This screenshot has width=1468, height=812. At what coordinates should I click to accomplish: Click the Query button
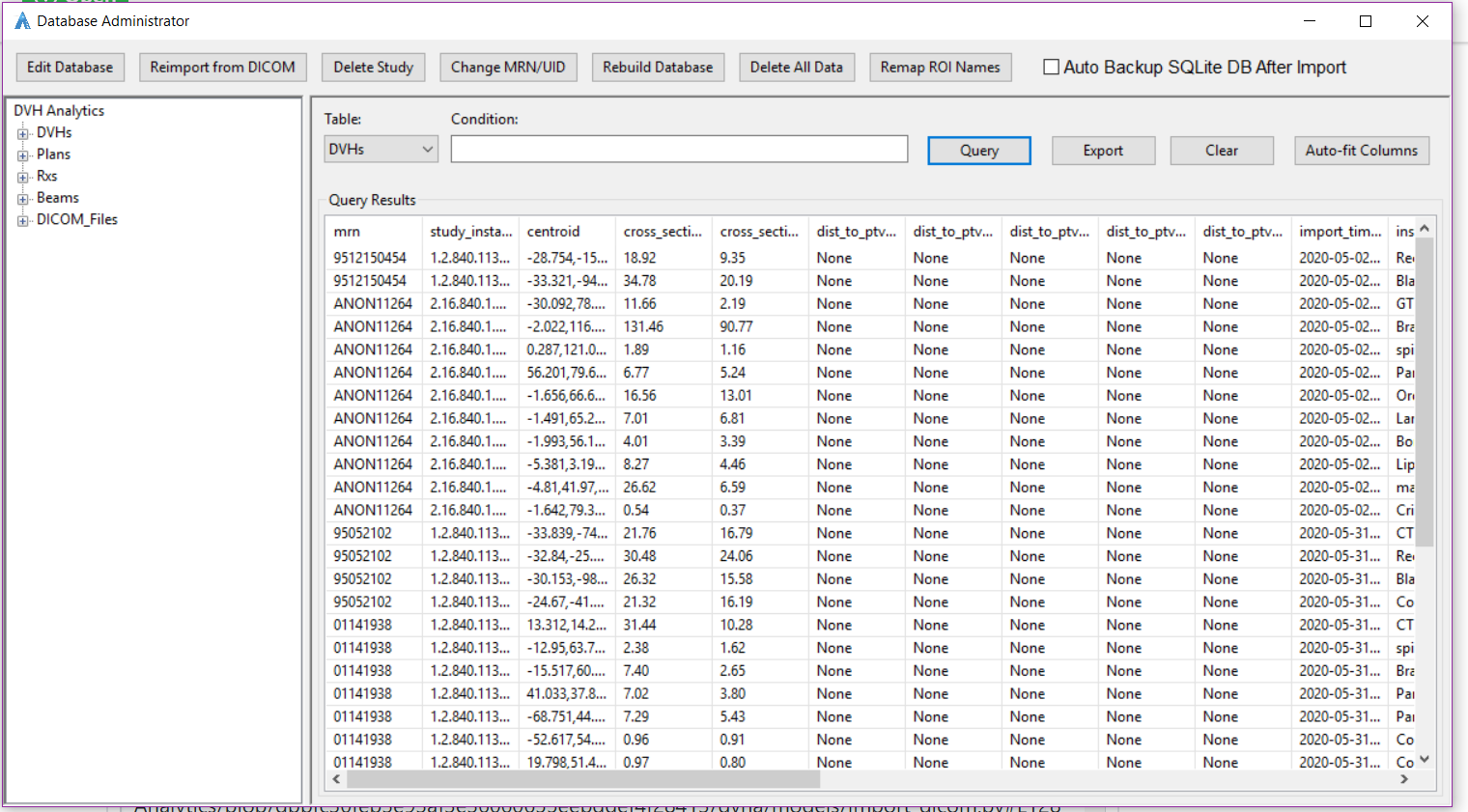click(978, 150)
